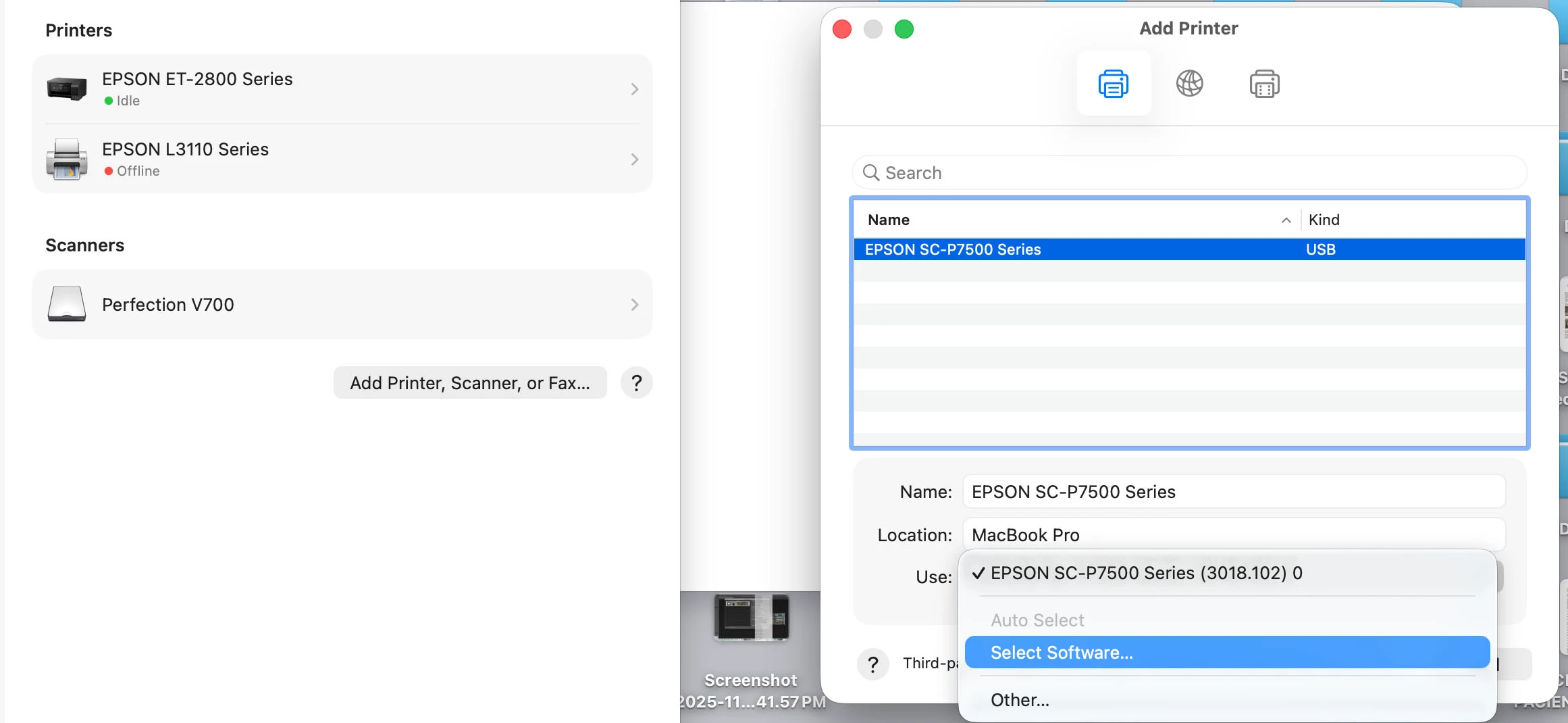1568x723 pixels.
Task: Toggle Name column sort arrow
Action: [1286, 220]
